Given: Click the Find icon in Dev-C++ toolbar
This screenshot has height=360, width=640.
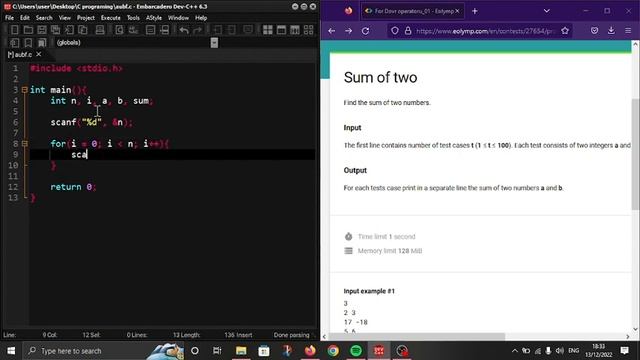Looking at the screenshot, I should [119, 30].
